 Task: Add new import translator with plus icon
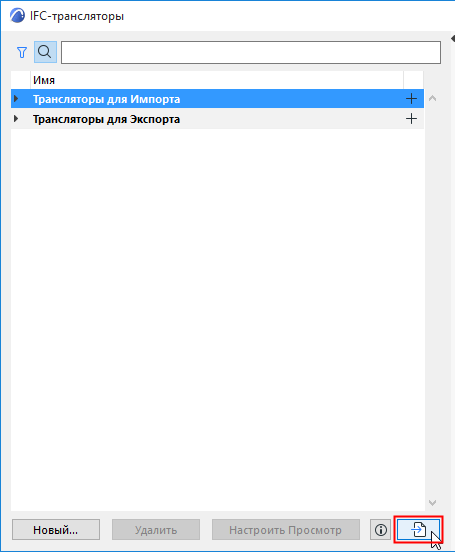411,99
